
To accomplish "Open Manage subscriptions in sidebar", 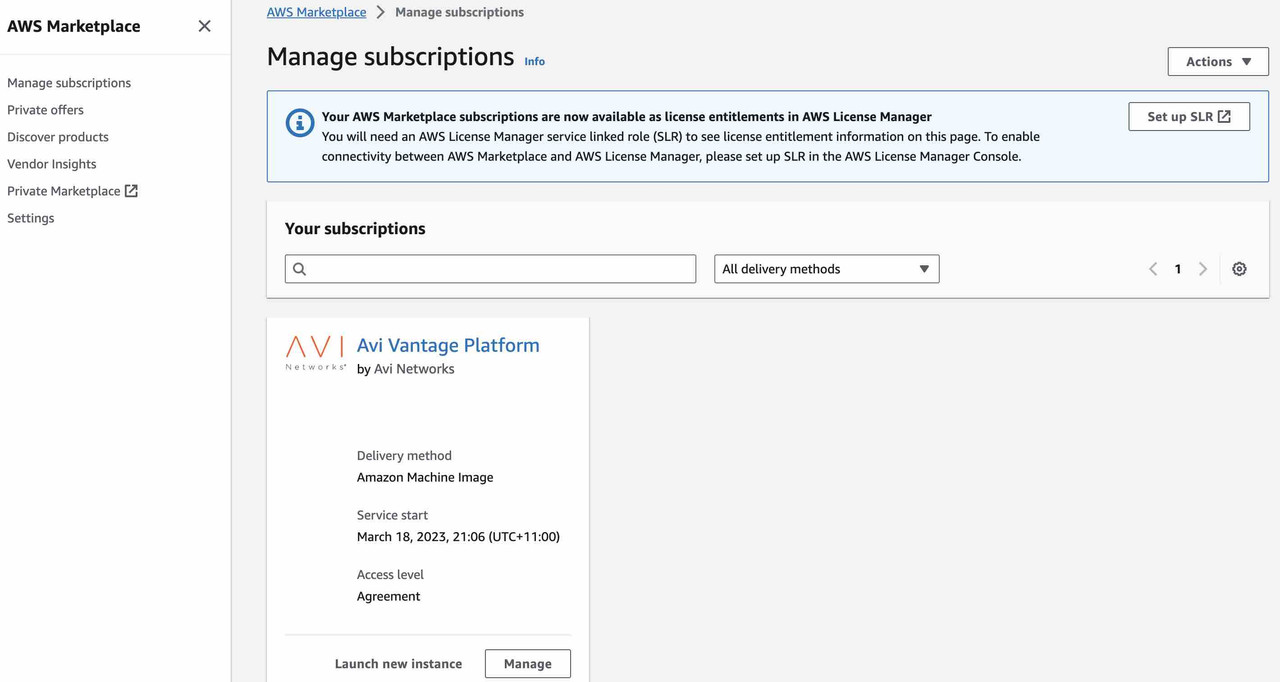I will point(69,83).
